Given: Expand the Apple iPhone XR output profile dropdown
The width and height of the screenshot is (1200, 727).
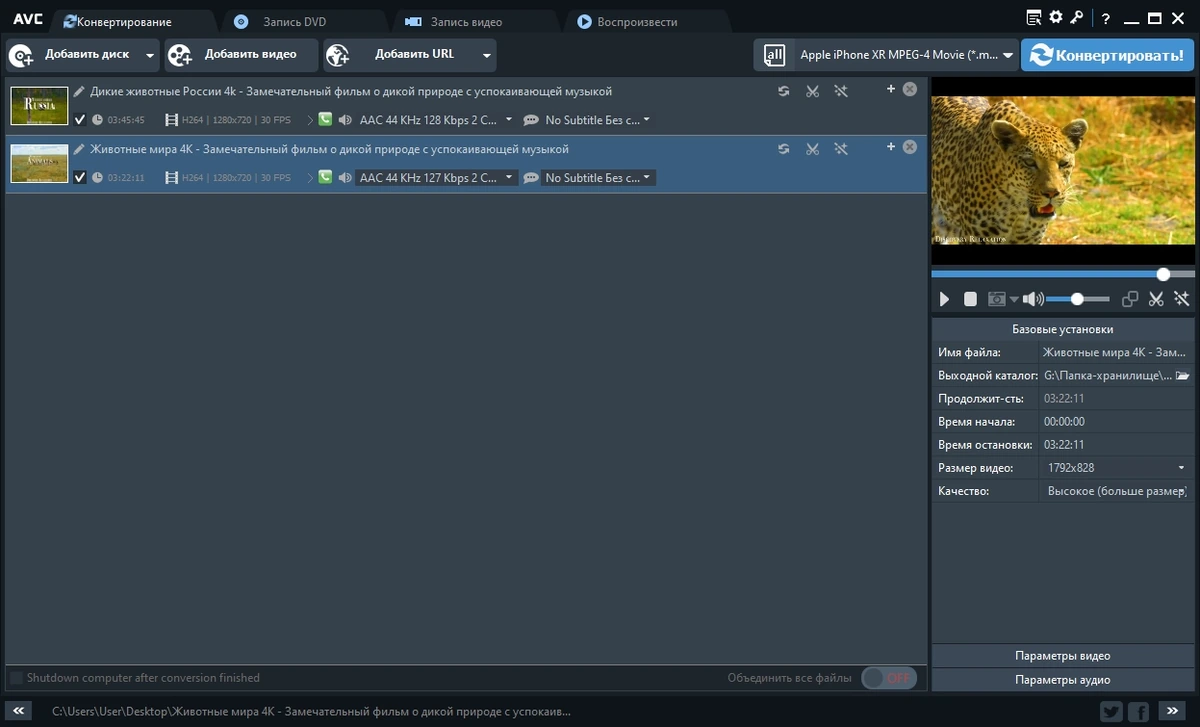Looking at the screenshot, I should [886, 55].
